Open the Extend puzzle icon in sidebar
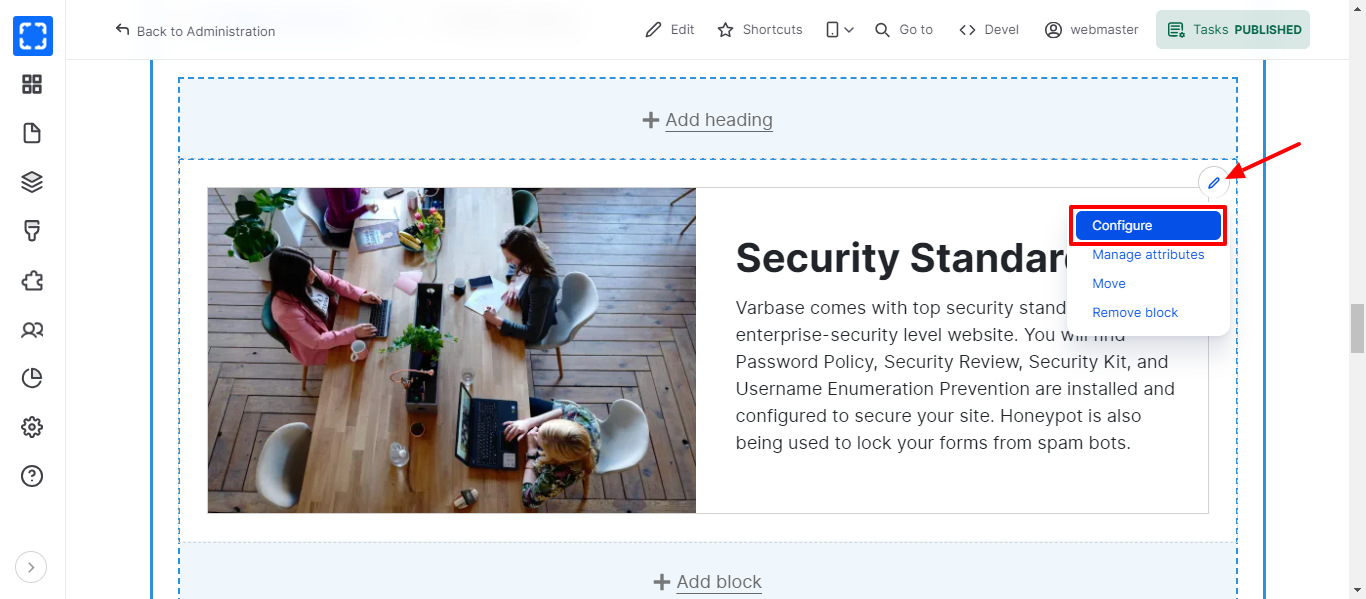The width and height of the screenshot is (1366, 599). tap(32, 280)
